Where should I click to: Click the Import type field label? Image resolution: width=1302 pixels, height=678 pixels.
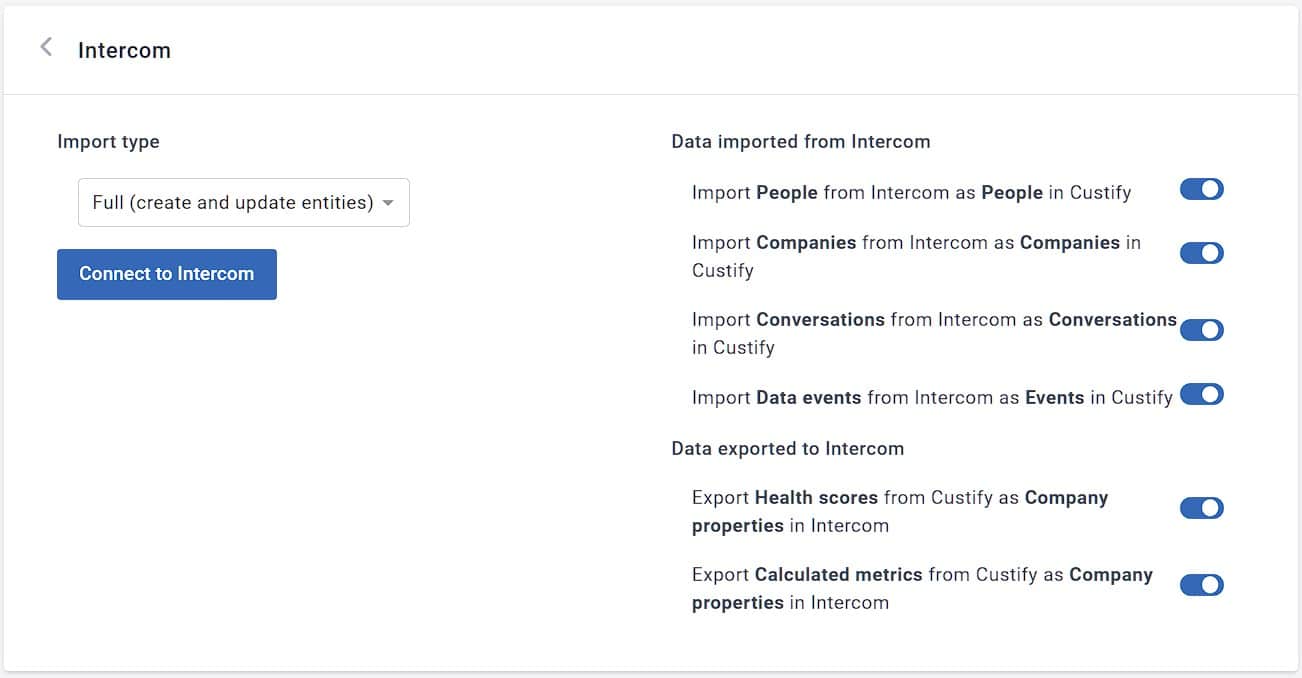(x=108, y=141)
